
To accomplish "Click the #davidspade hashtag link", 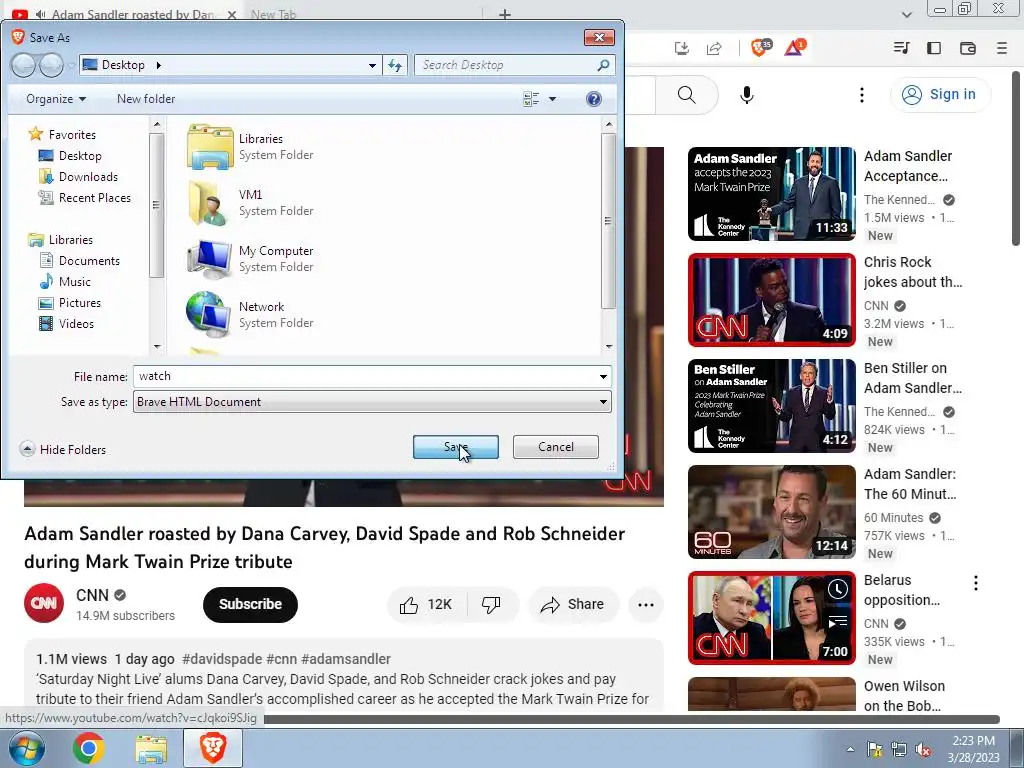I will [x=222, y=660].
